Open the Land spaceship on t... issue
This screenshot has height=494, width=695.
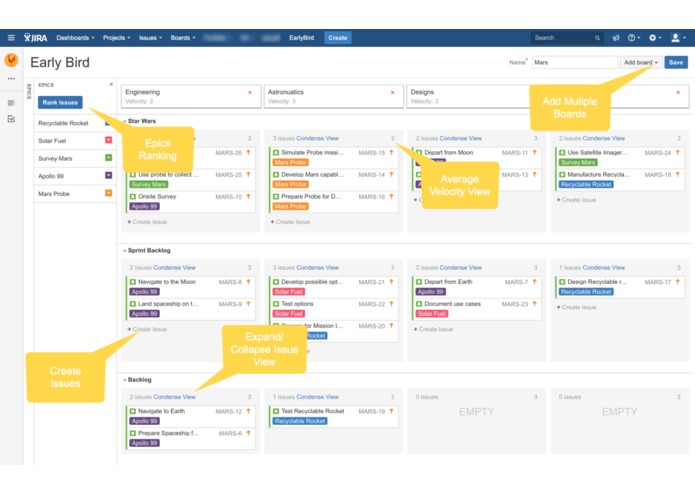[x=168, y=304]
